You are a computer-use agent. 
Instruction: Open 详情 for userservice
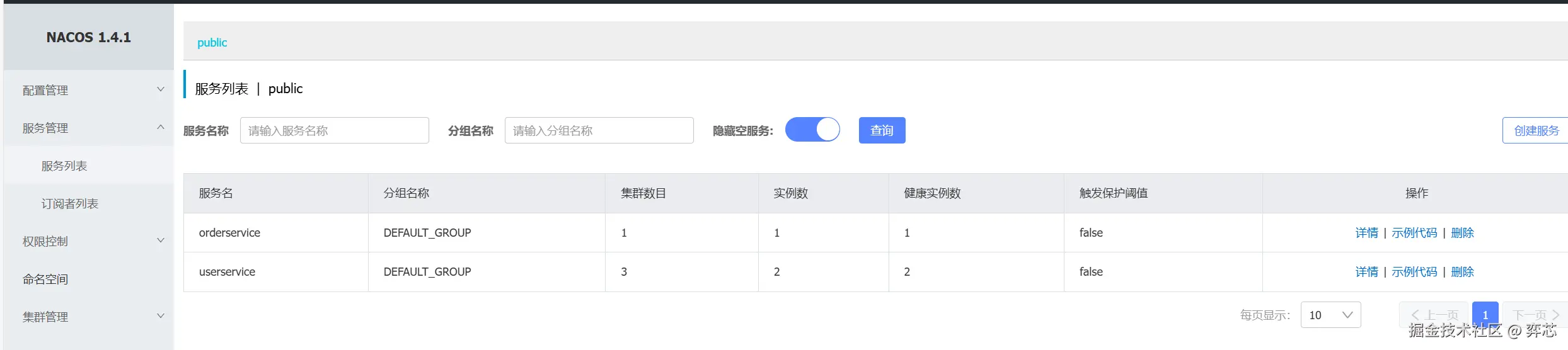coord(1366,272)
